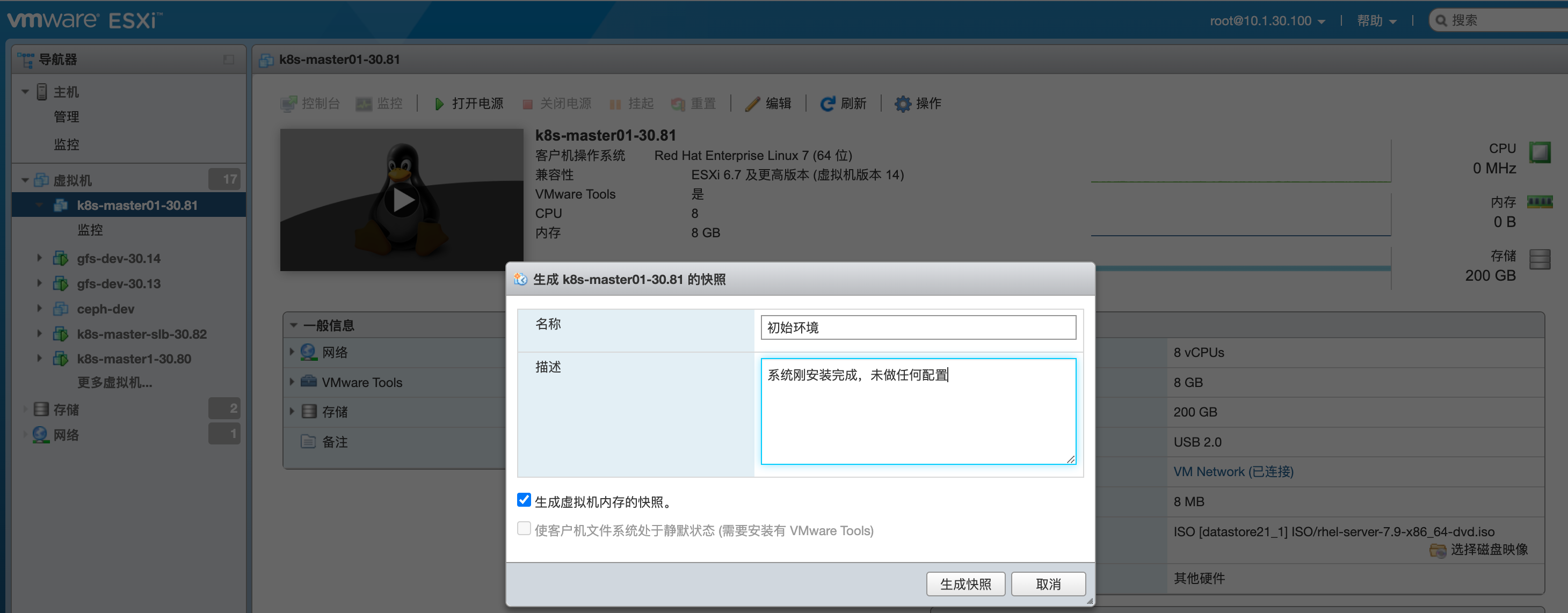Power on VM with green play icon
The image size is (1568, 613).
tap(439, 104)
